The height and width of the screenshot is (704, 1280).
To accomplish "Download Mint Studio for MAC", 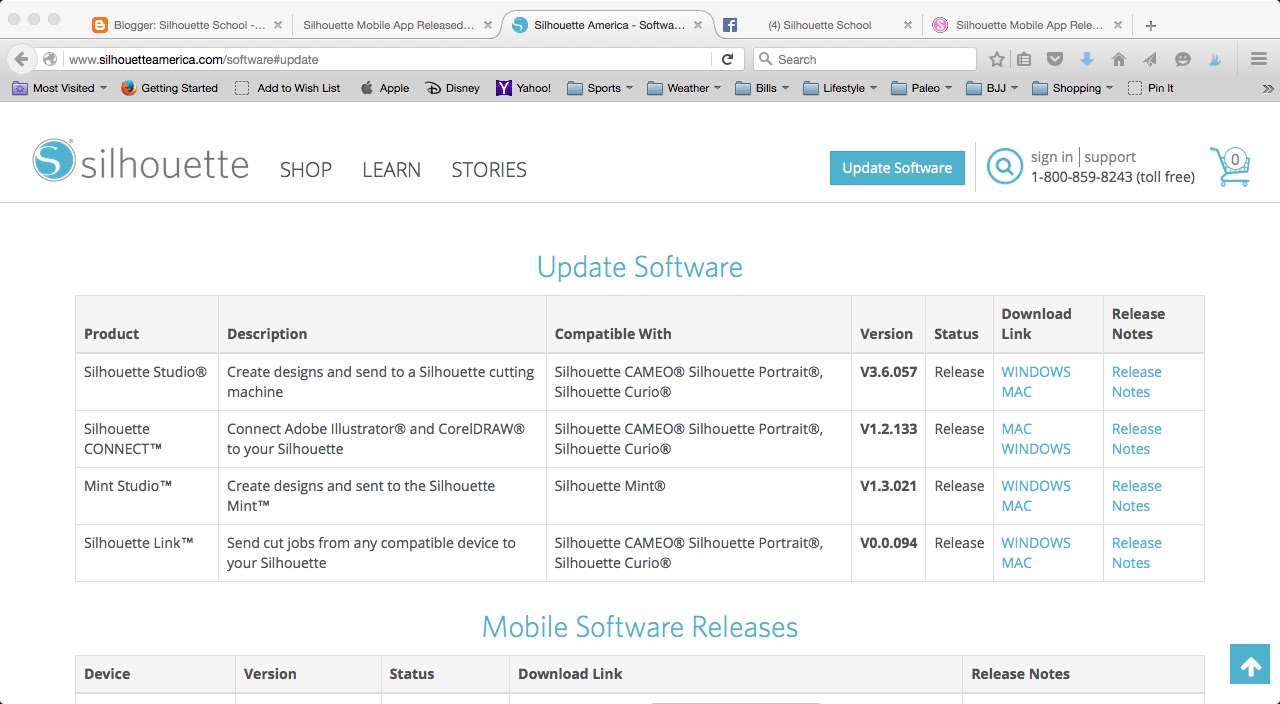I will click(1017, 506).
